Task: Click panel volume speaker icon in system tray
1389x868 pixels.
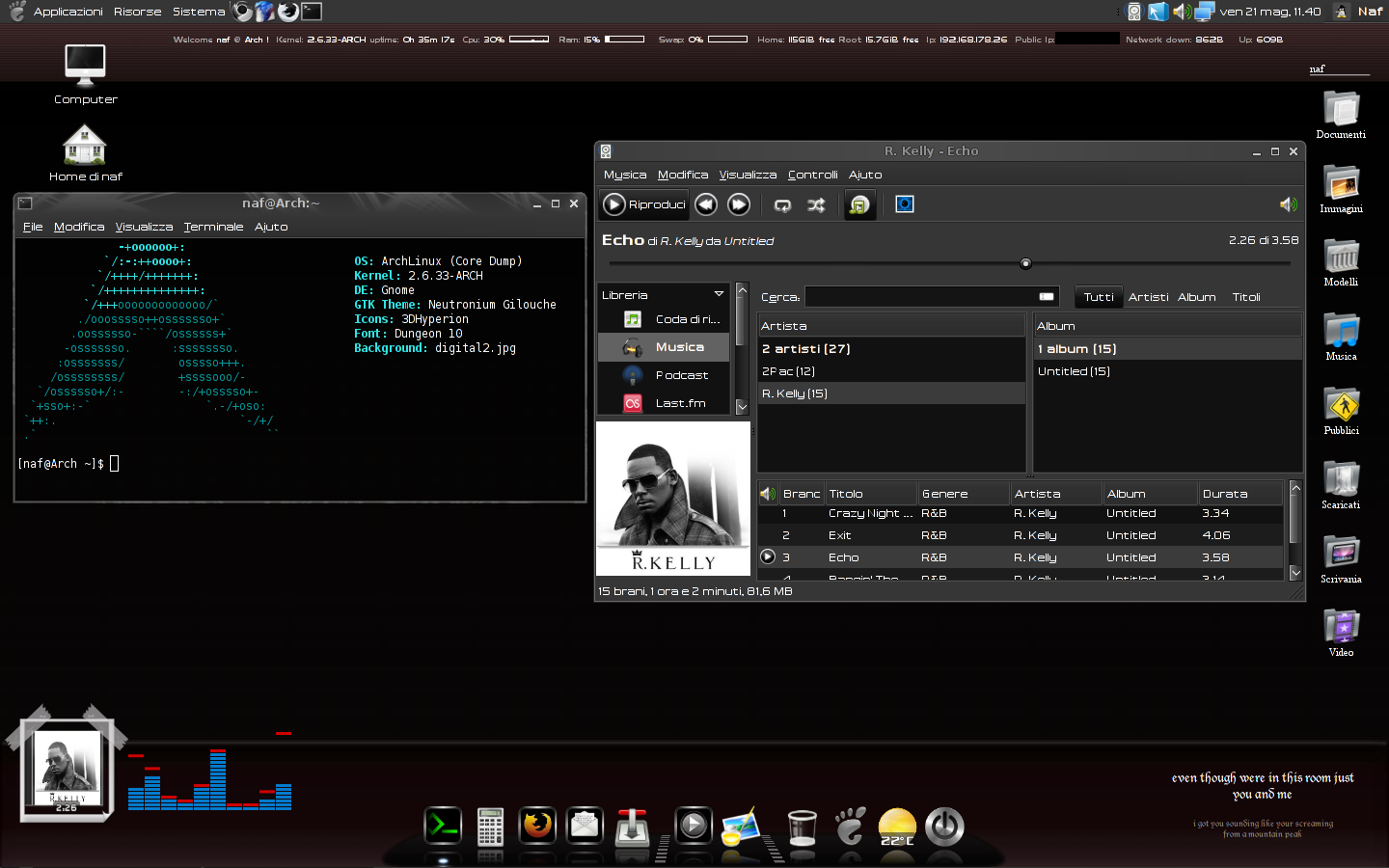Action: [x=1181, y=12]
